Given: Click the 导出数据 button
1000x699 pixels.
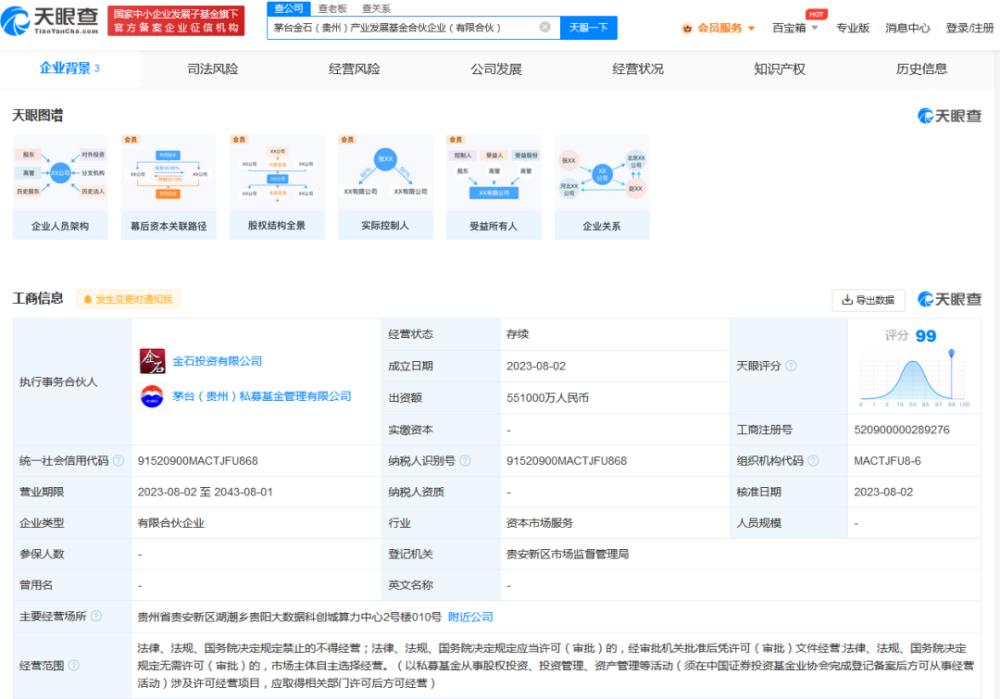Looking at the screenshot, I should (x=868, y=300).
